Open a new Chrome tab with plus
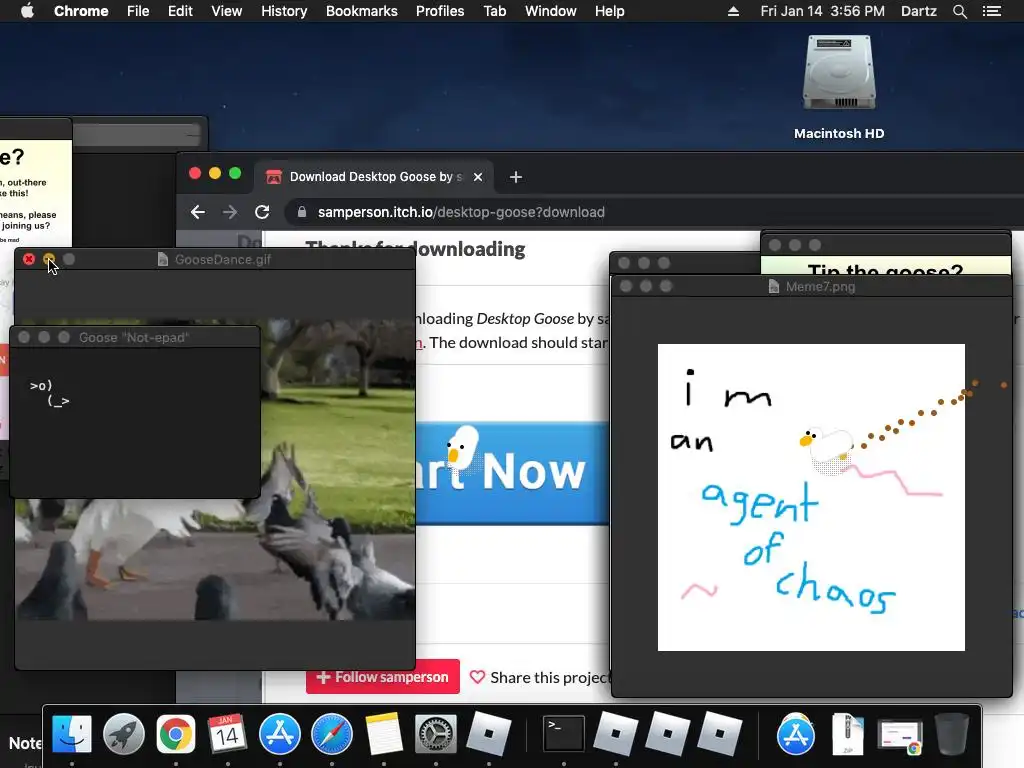This screenshot has height=768, width=1024. tap(515, 177)
